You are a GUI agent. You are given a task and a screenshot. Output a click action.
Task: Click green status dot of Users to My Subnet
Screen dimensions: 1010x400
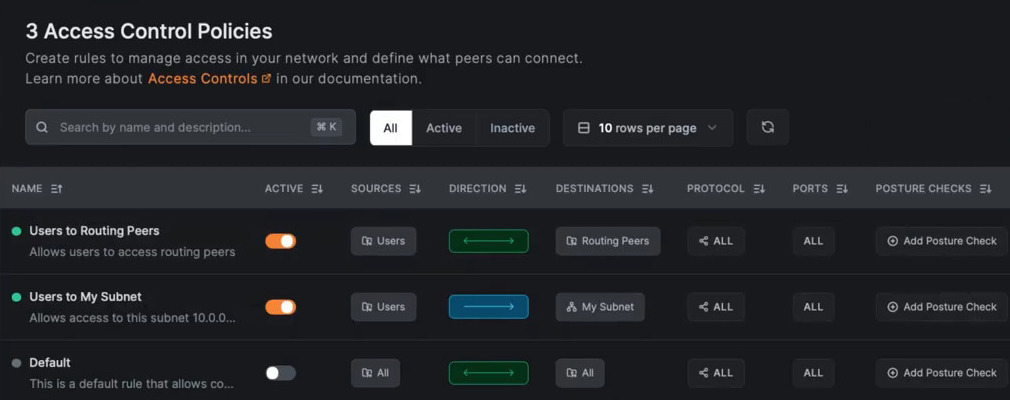[x=17, y=298]
